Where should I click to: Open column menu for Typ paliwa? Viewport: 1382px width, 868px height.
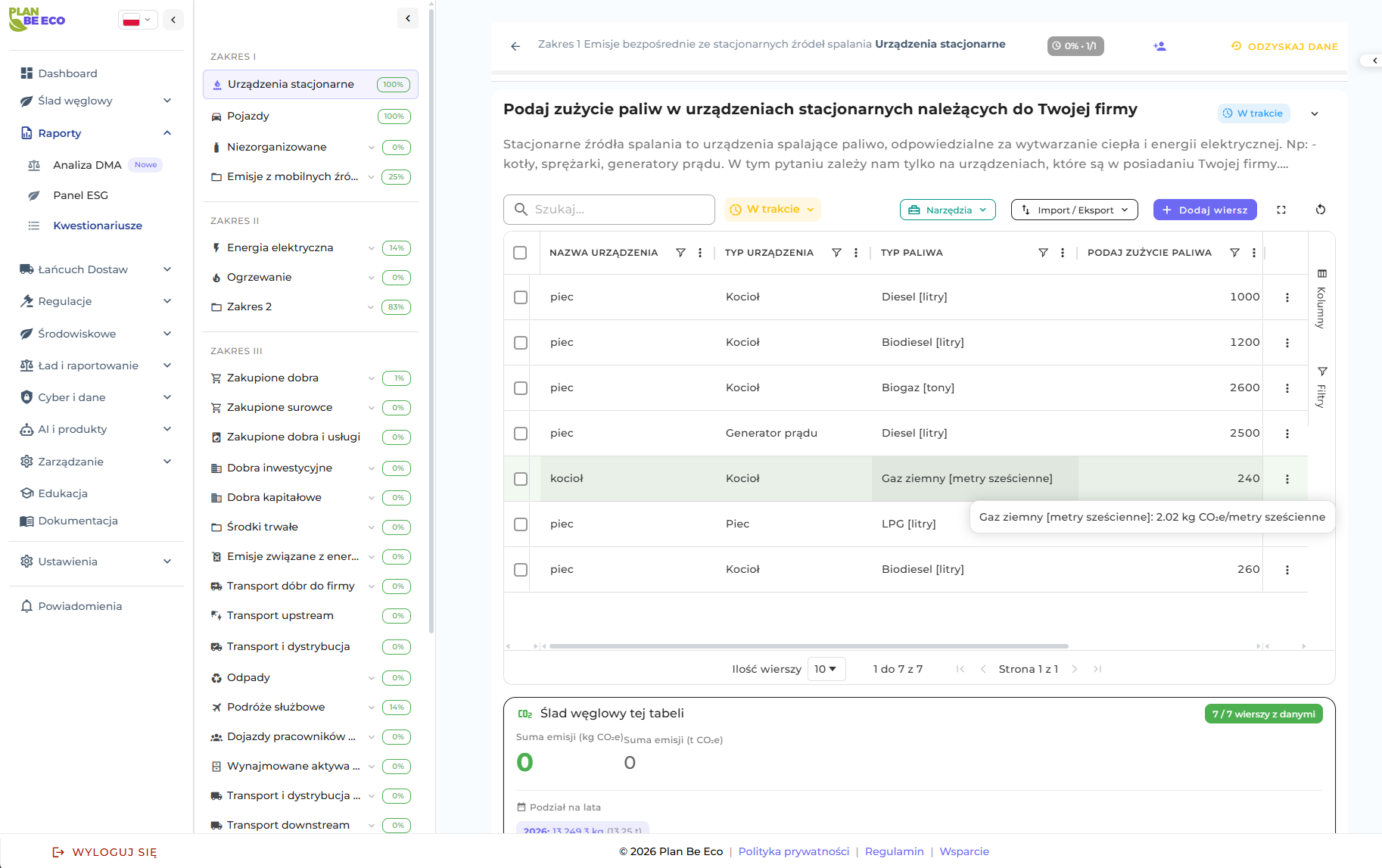pyautogui.click(x=1063, y=253)
